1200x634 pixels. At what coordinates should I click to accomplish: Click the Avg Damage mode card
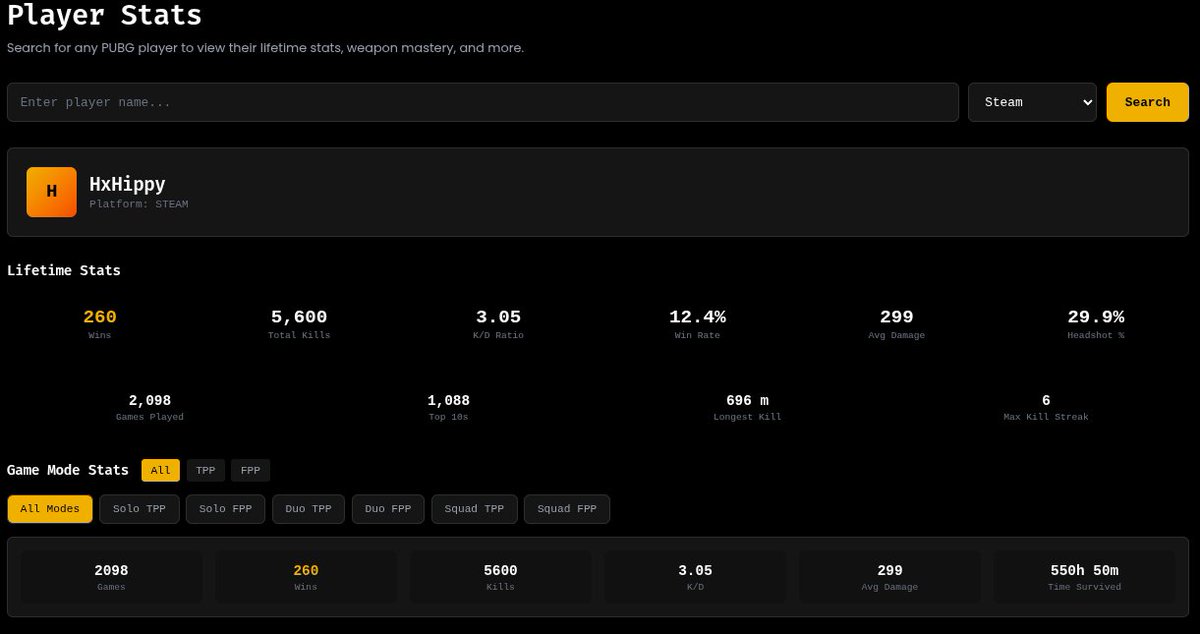click(x=889, y=577)
